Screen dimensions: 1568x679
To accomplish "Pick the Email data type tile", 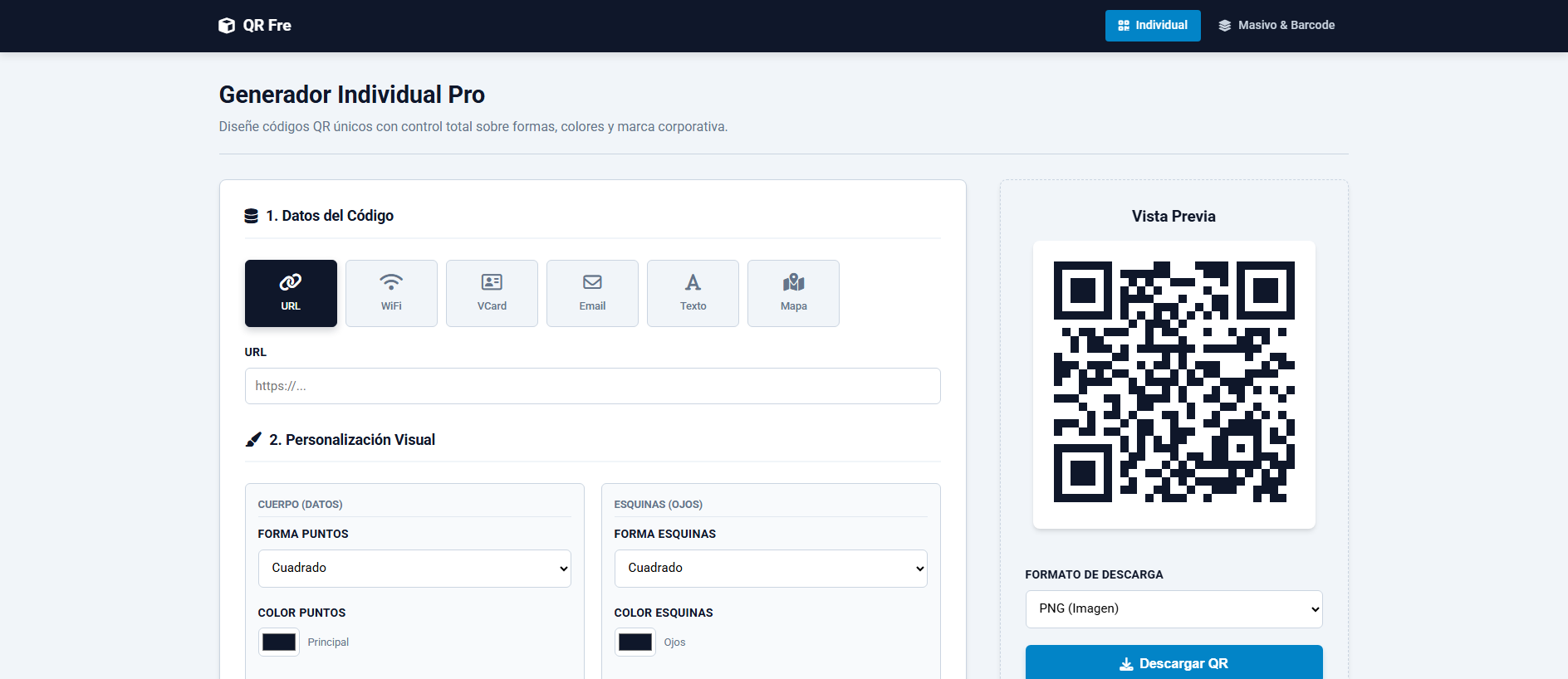I will pos(592,293).
